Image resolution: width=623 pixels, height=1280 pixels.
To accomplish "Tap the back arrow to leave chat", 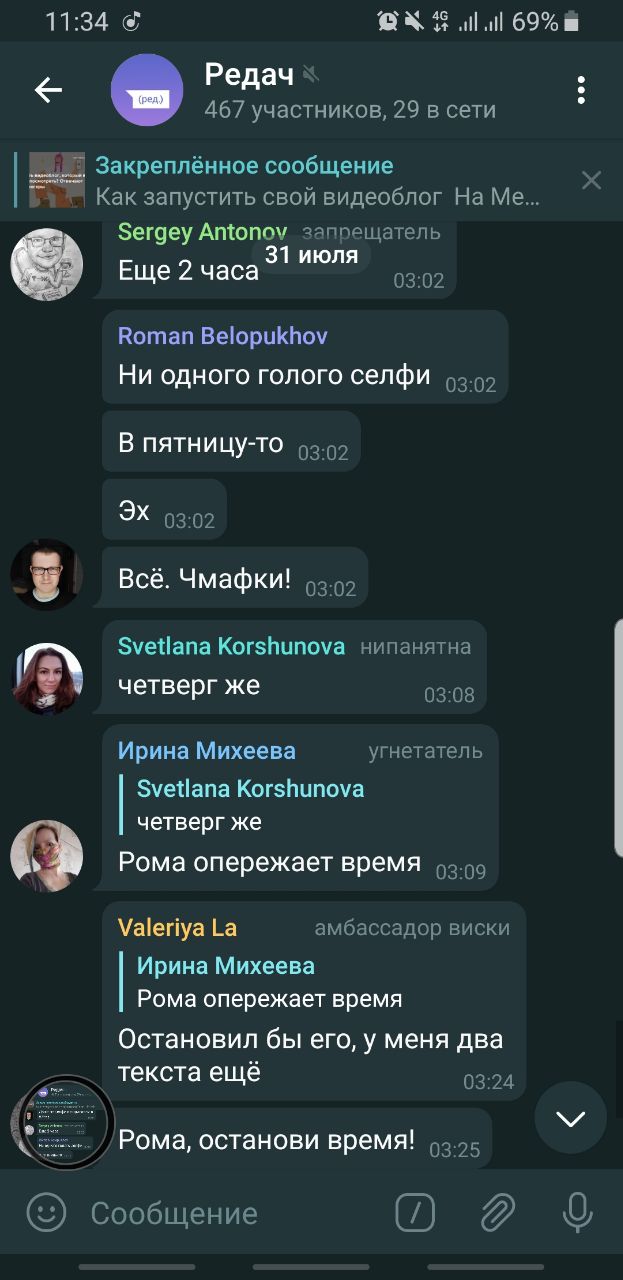I will tap(48, 90).
